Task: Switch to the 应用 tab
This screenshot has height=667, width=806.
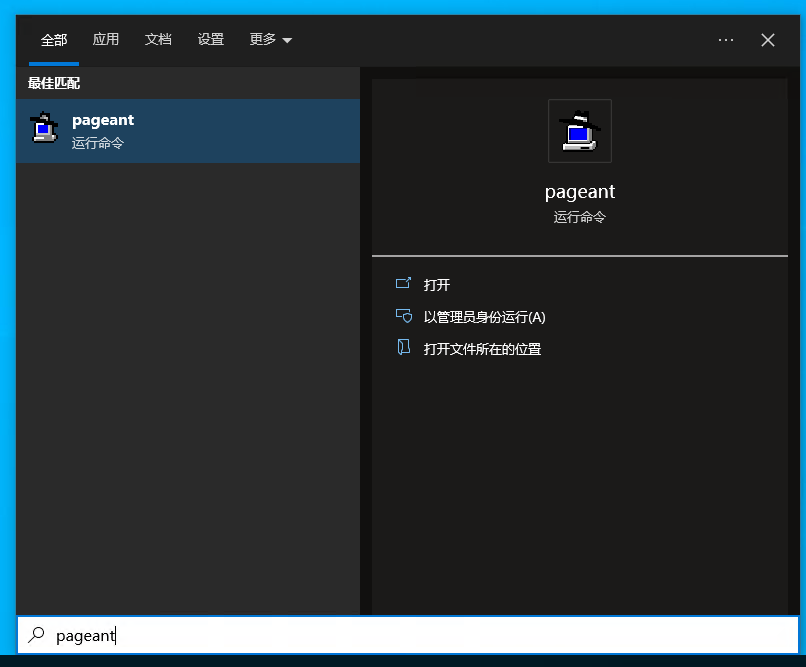Action: click(106, 40)
